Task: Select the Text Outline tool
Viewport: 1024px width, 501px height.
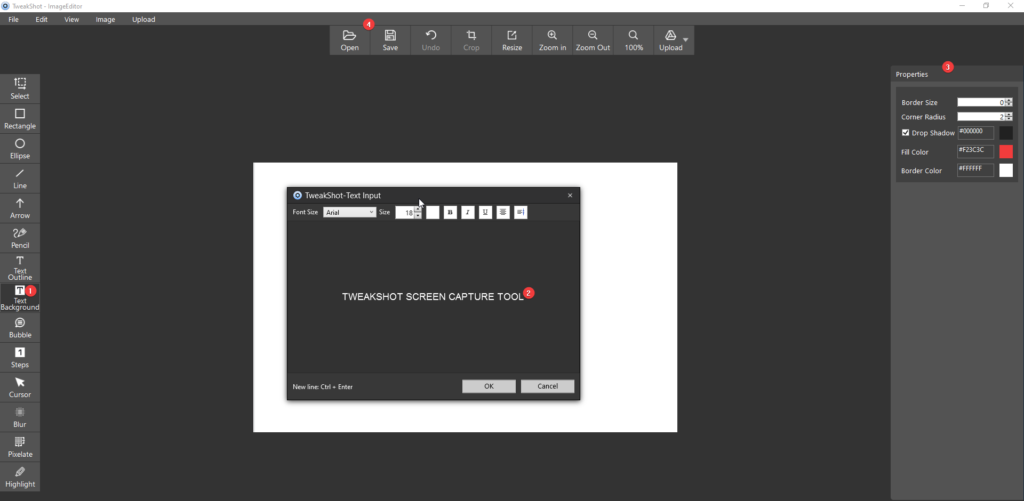Action: (x=20, y=268)
